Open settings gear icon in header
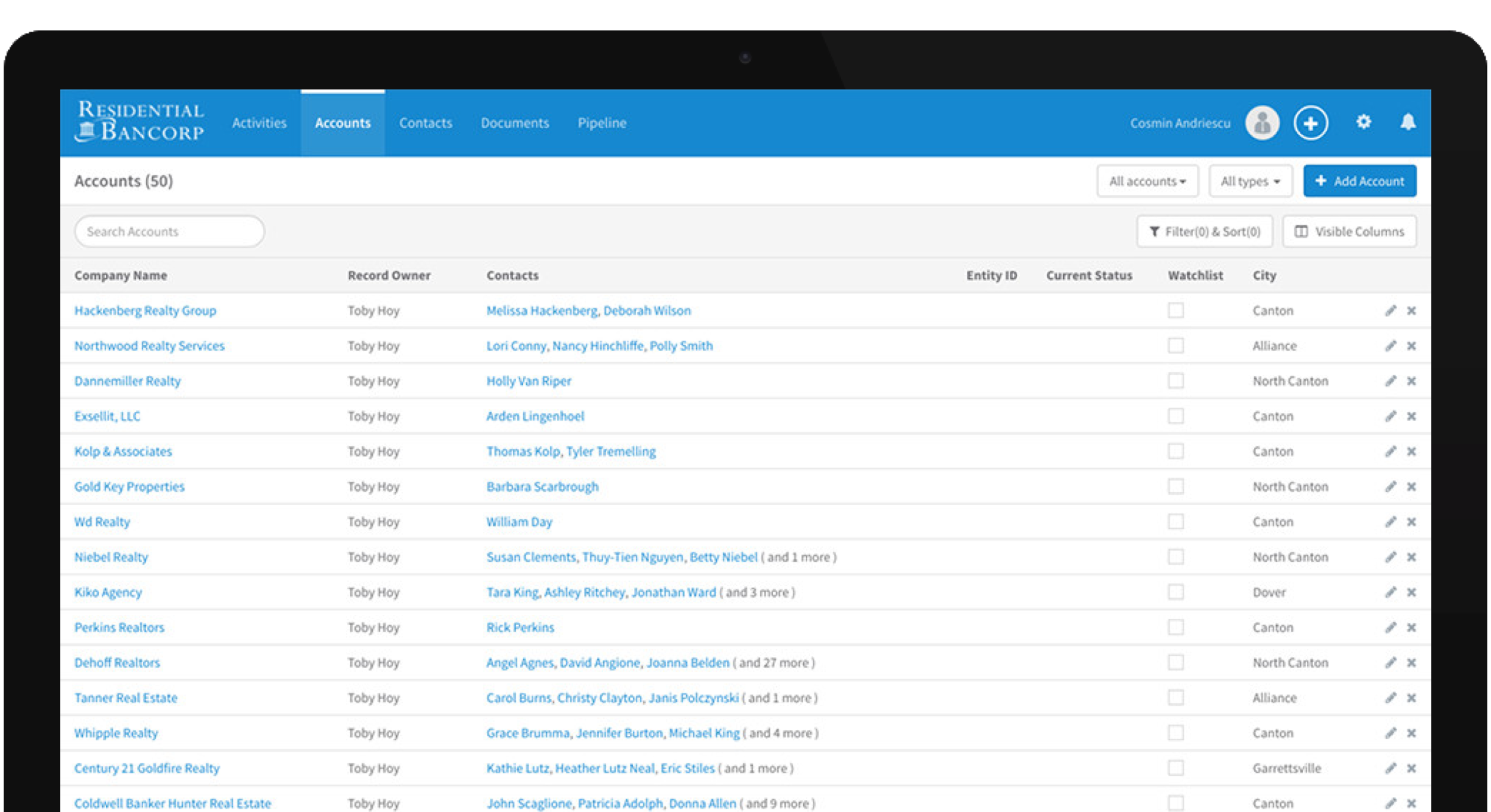 point(1363,122)
